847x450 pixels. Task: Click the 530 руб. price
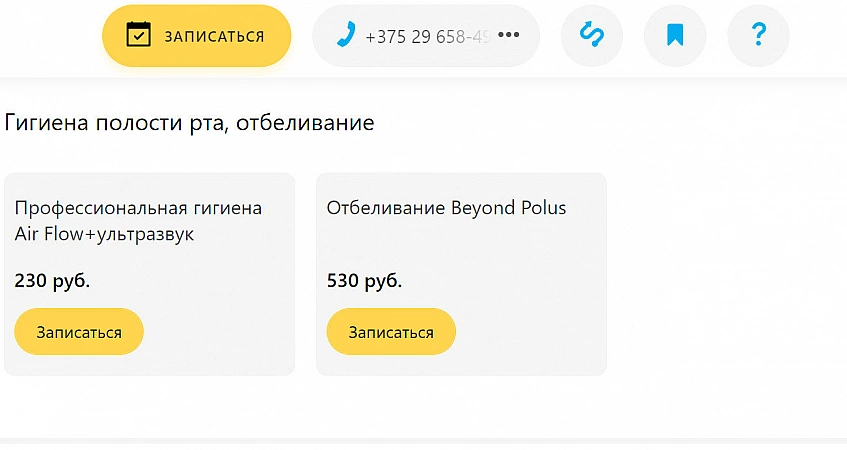[364, 281]
